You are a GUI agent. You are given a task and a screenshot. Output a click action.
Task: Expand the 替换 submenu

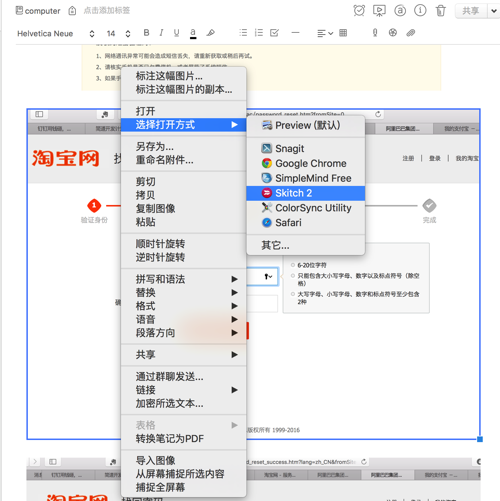(x=184, y=292)
